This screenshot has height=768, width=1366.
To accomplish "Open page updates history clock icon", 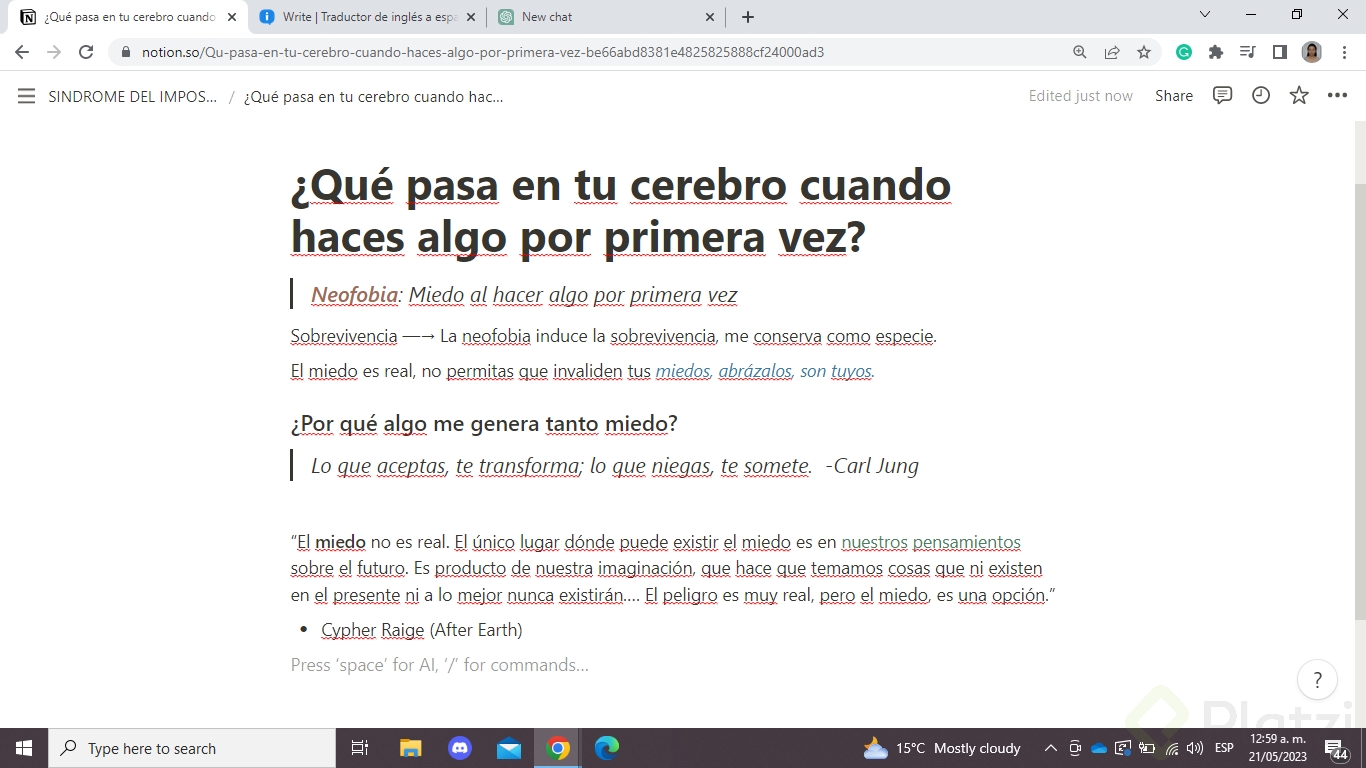I will point(1261,95).
